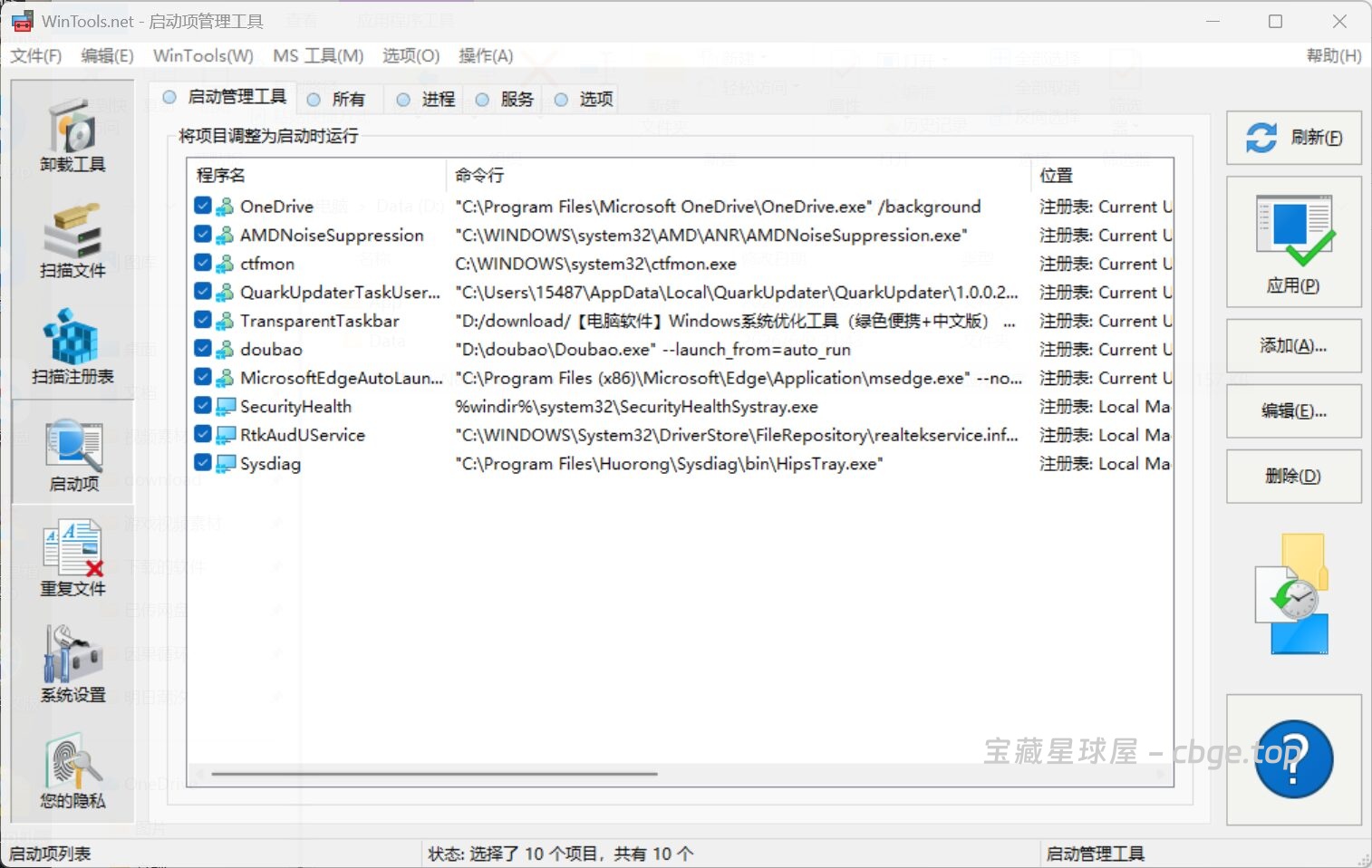Click the RtkAudUService monitor icon
This screenshot has height=868, width=1372.
226,435
